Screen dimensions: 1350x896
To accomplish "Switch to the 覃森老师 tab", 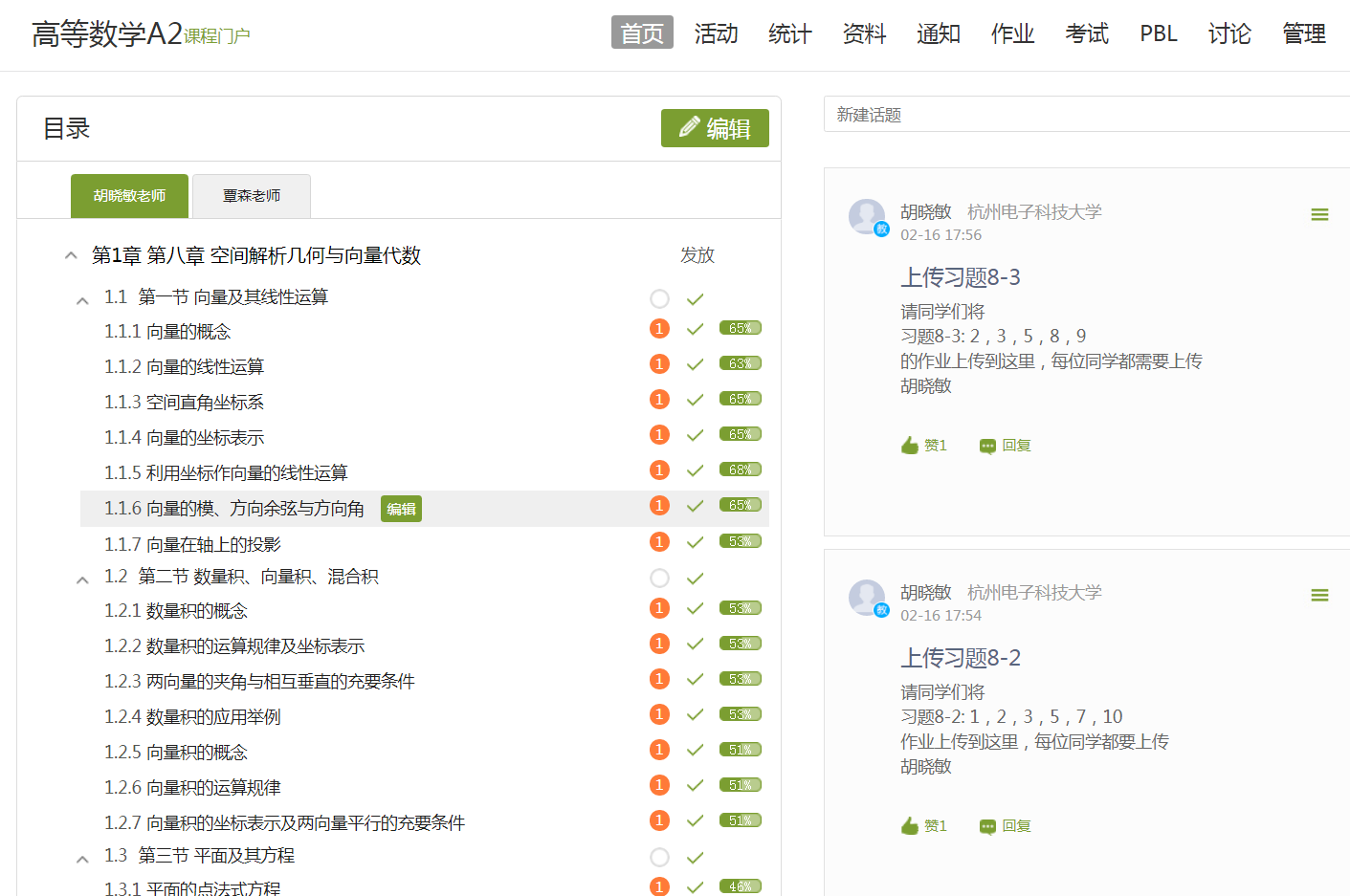I will point(252,196).
